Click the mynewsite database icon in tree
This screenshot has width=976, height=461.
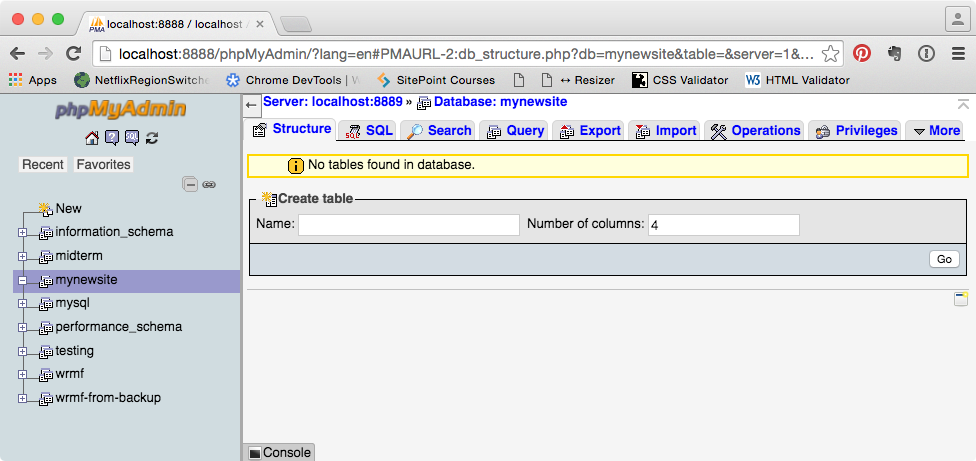click(46, 281)
